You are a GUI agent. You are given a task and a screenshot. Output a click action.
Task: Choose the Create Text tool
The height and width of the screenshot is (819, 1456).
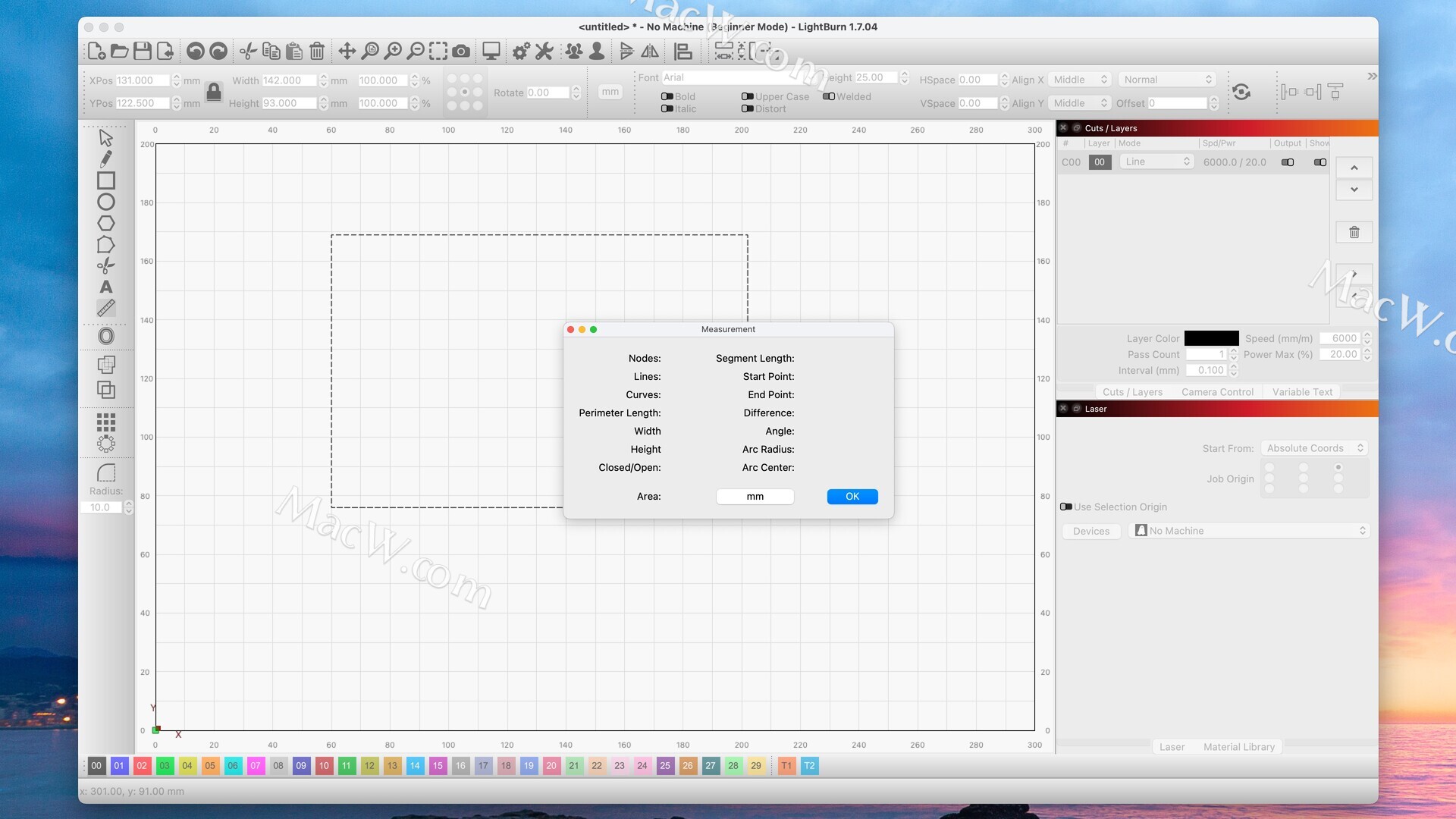pos(106,287)
